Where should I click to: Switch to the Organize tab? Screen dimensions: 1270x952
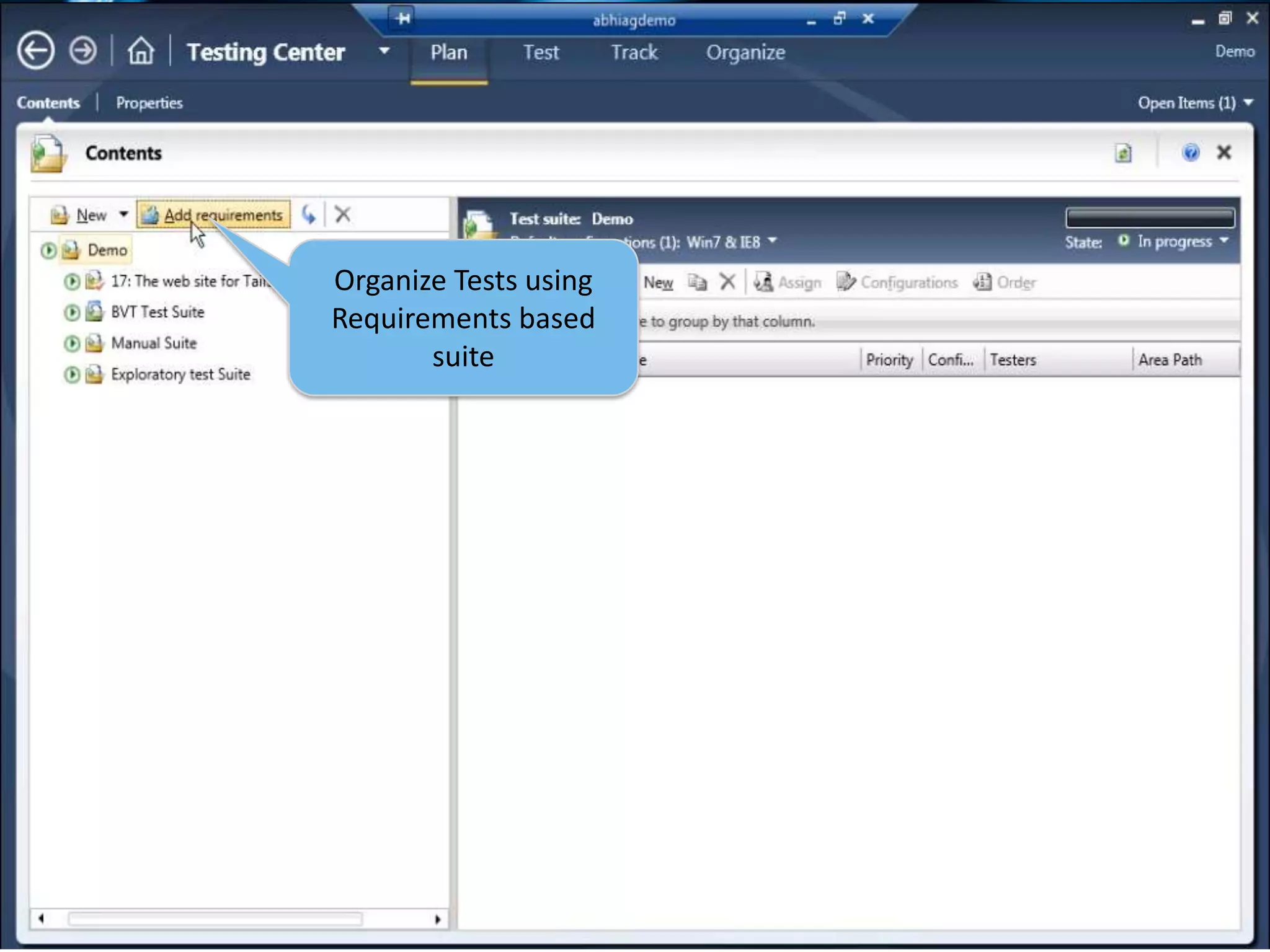coord(745,53)
